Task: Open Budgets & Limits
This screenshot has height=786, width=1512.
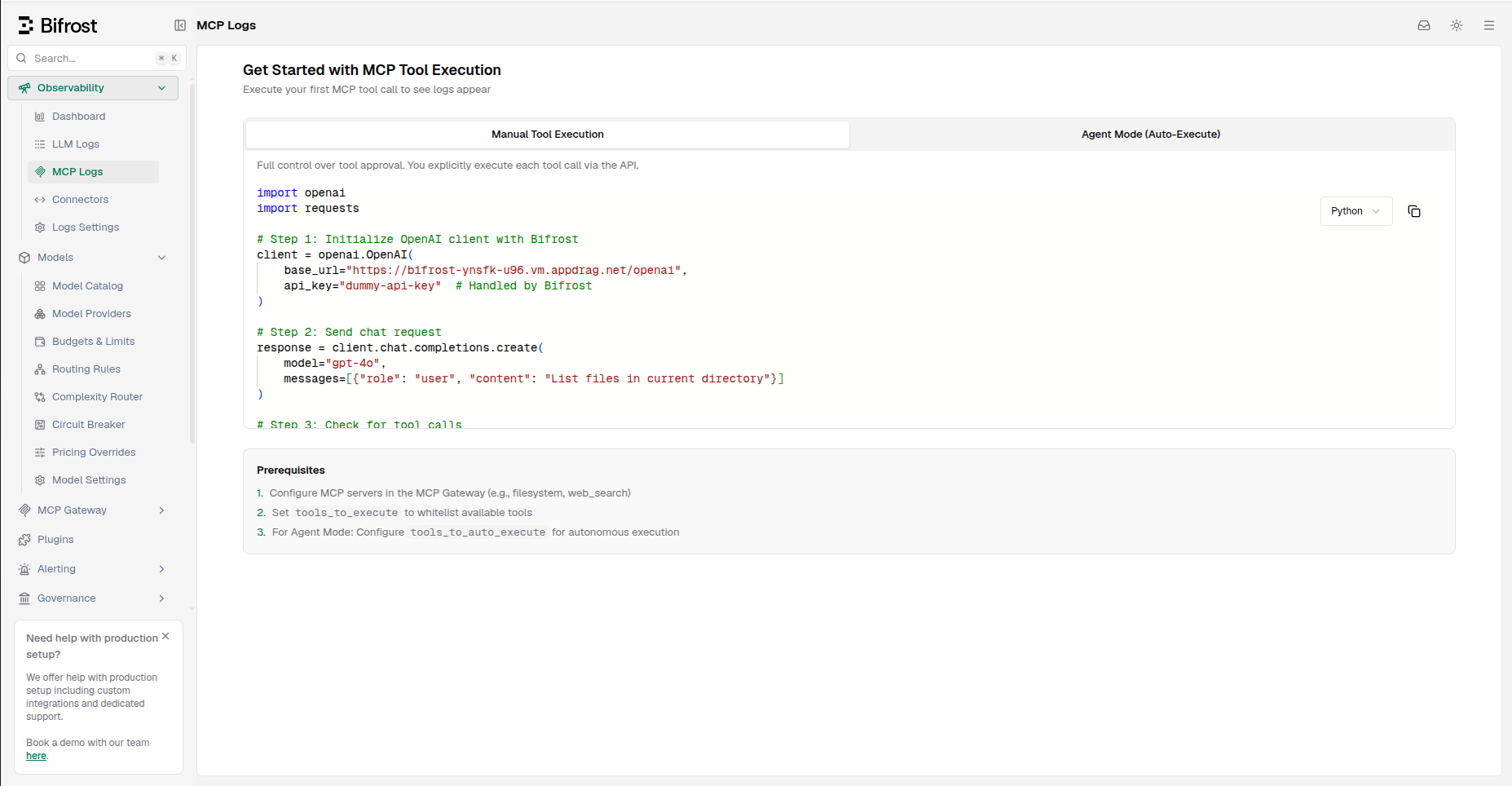Action: (x=93, y=342)
